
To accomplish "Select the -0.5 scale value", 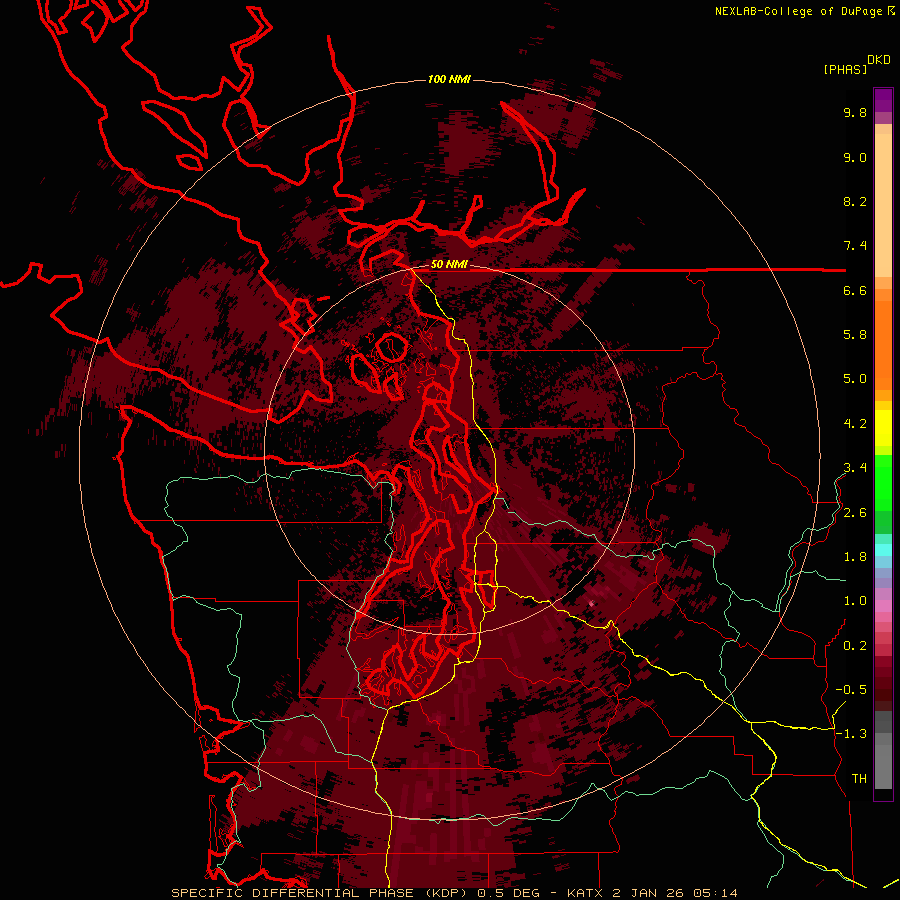I will point(851,690).
